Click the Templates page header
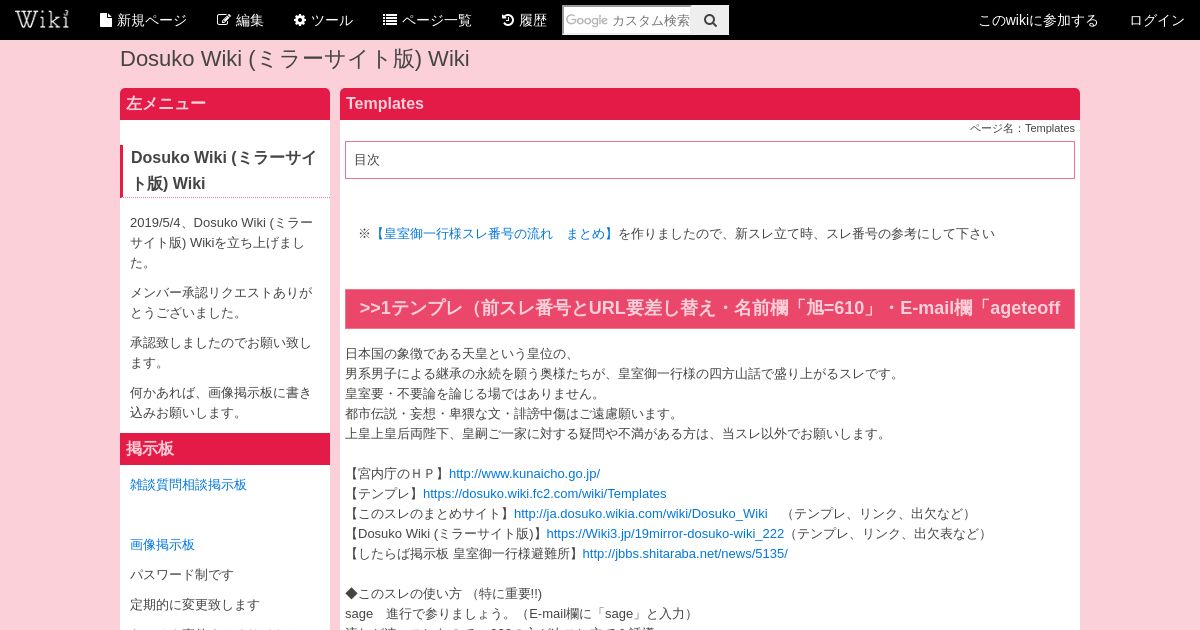Viewport: 1200px width, 630px height. coord(710,104)
